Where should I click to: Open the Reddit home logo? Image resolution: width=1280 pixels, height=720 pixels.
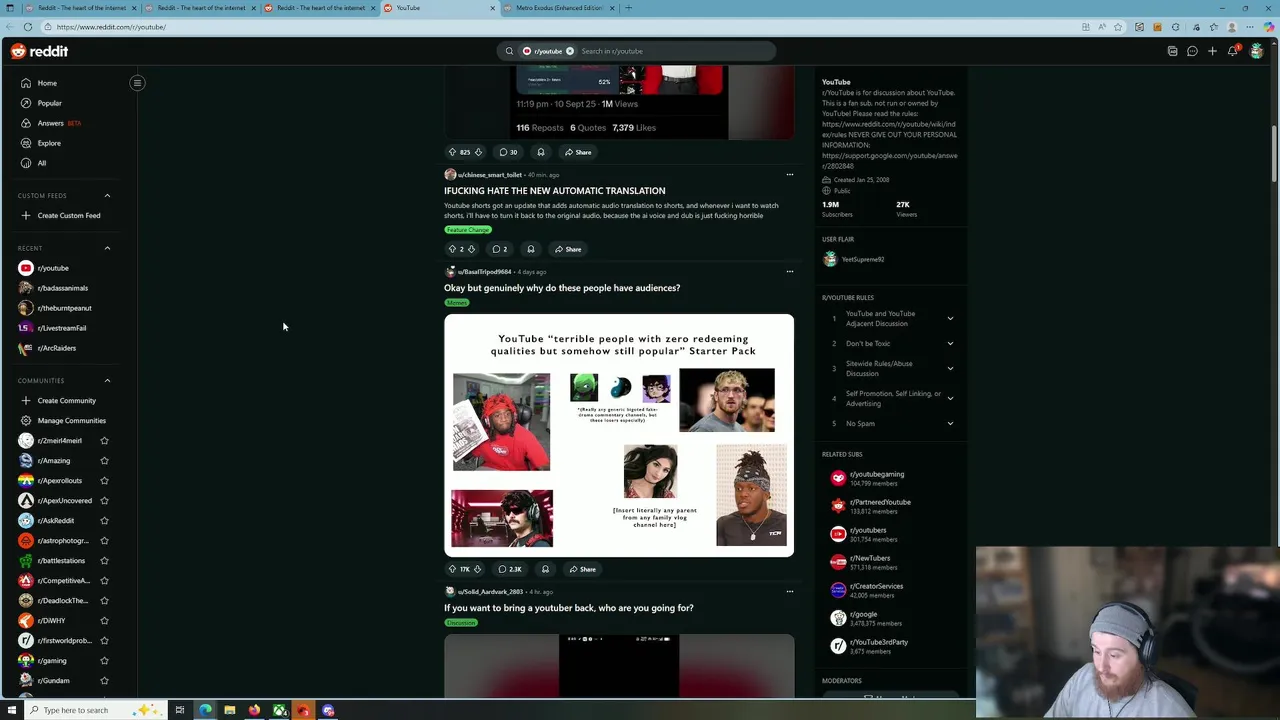pos(40,51)
